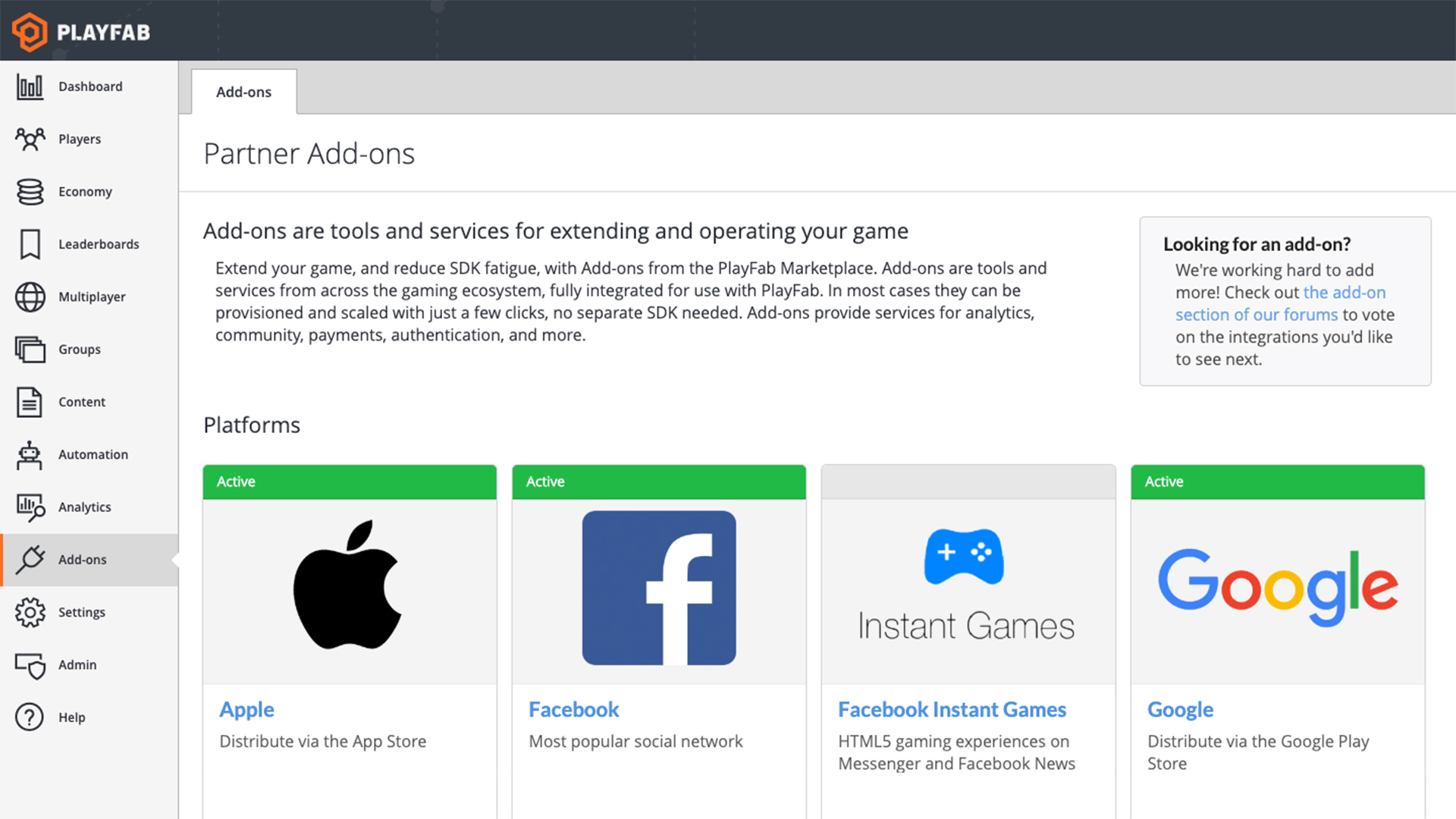Click 'Most popular social network' text
This screenshot has height=819, width=1456.
pos(635,742)
